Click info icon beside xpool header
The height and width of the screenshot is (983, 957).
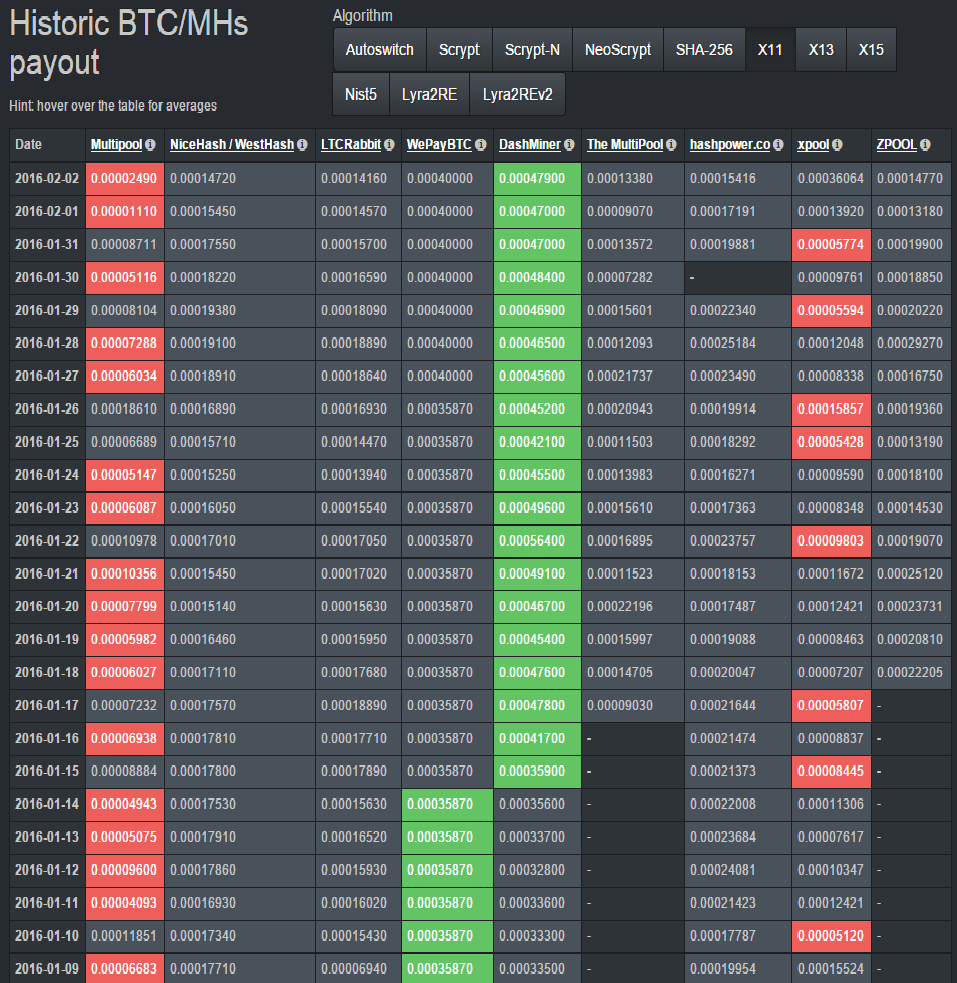click(837, 145)
